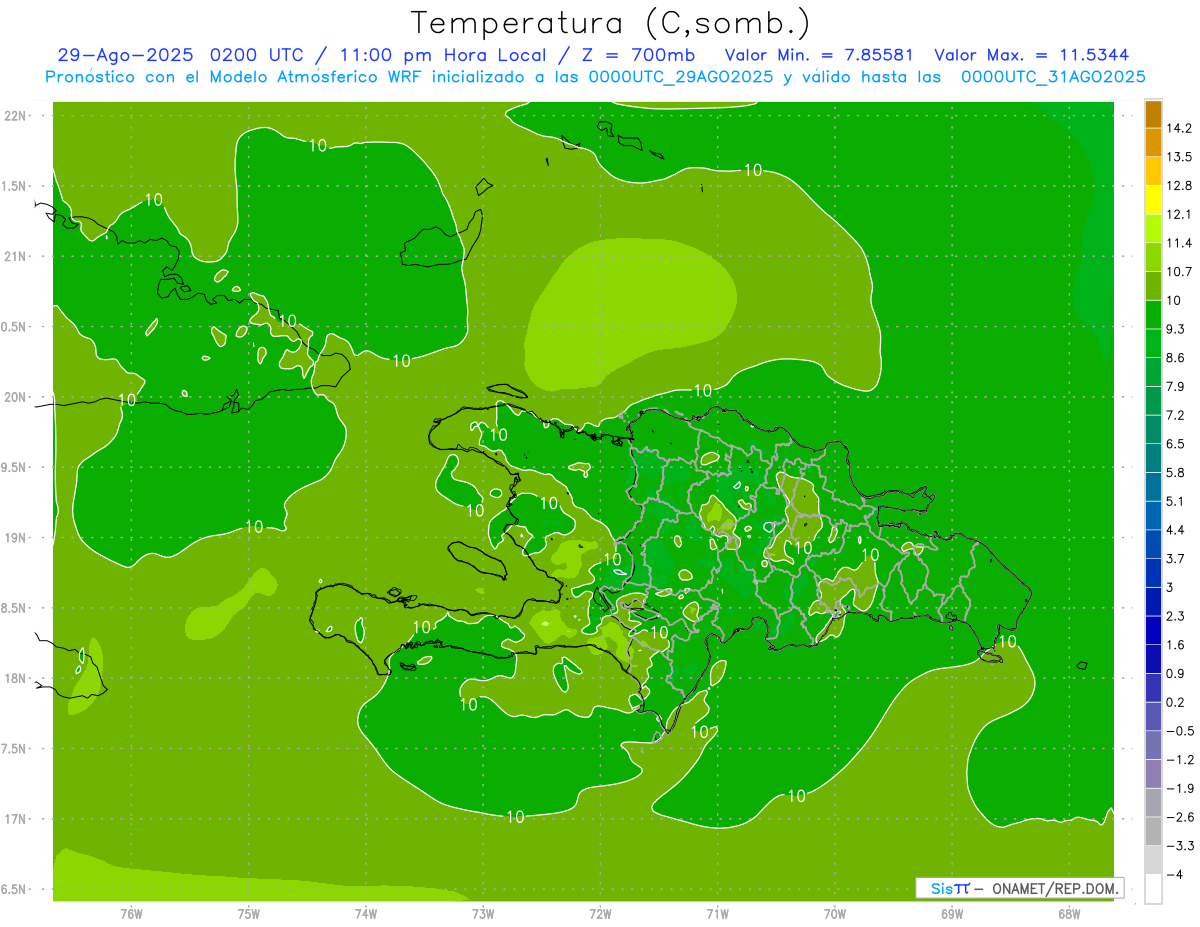Click the "6.5" legend value
Screen dimensions: 1200x927
[1175, 444]
